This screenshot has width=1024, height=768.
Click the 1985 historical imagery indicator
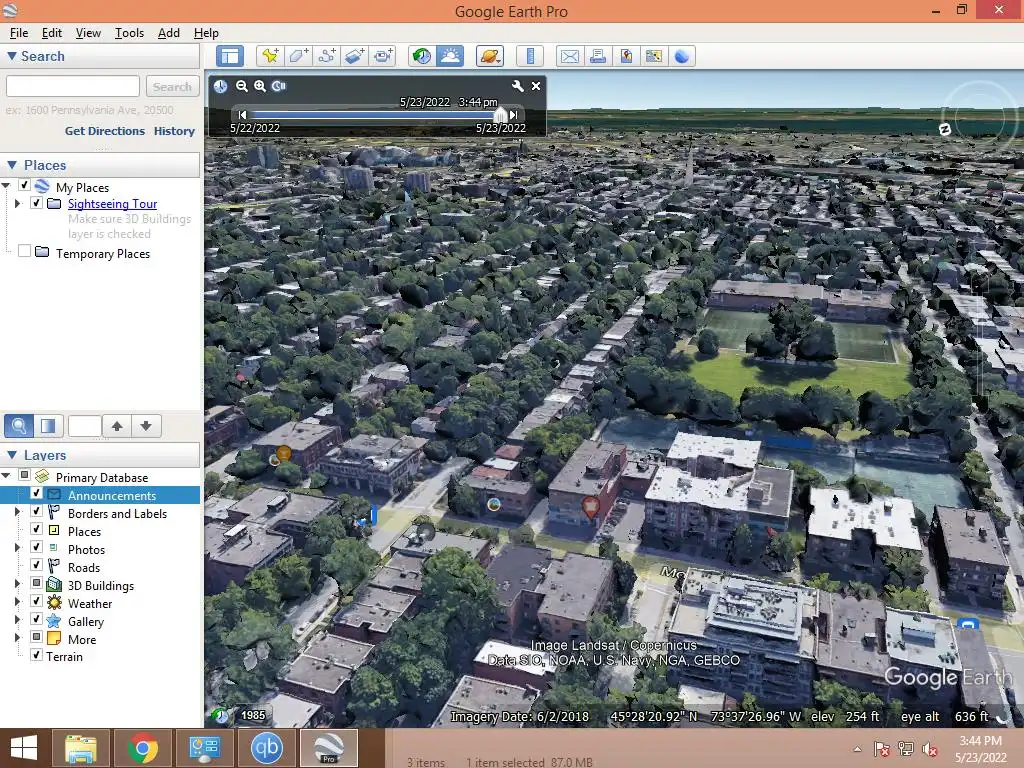pyautogui.click(x=253, y=715)
